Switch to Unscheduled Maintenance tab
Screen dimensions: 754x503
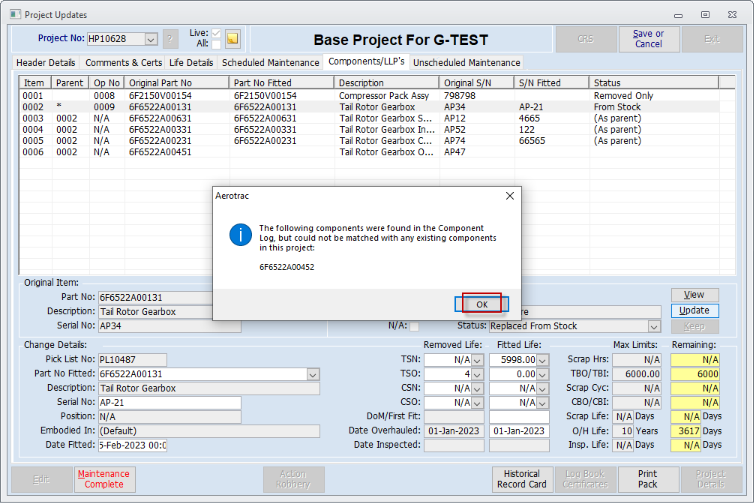(x=466, y=63)
